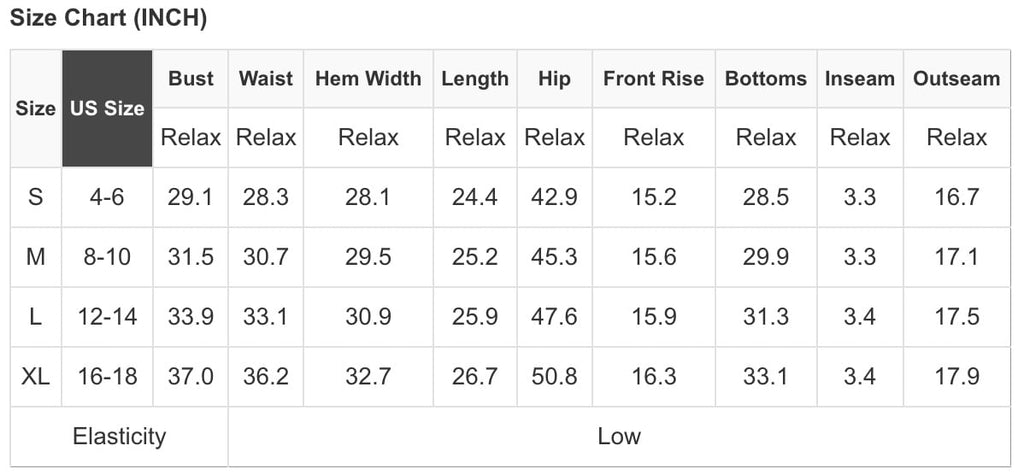Click the Low elasticity value cell
This screenshot has height=475, width=1024.
[x=619, y=436]
